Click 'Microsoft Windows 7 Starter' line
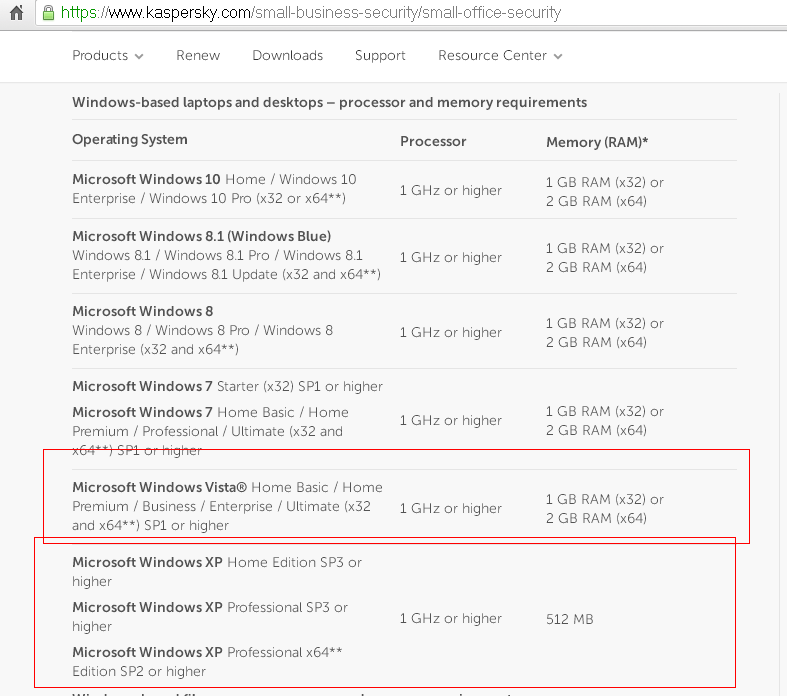This screenshot has height=696, width=787. (x=227, y=386)
